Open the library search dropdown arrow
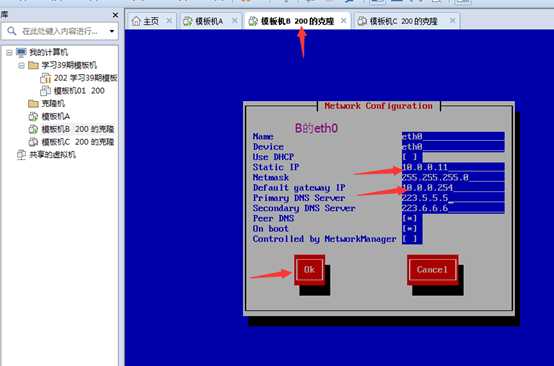The image size is (554, 366). [x=112, y=31]
